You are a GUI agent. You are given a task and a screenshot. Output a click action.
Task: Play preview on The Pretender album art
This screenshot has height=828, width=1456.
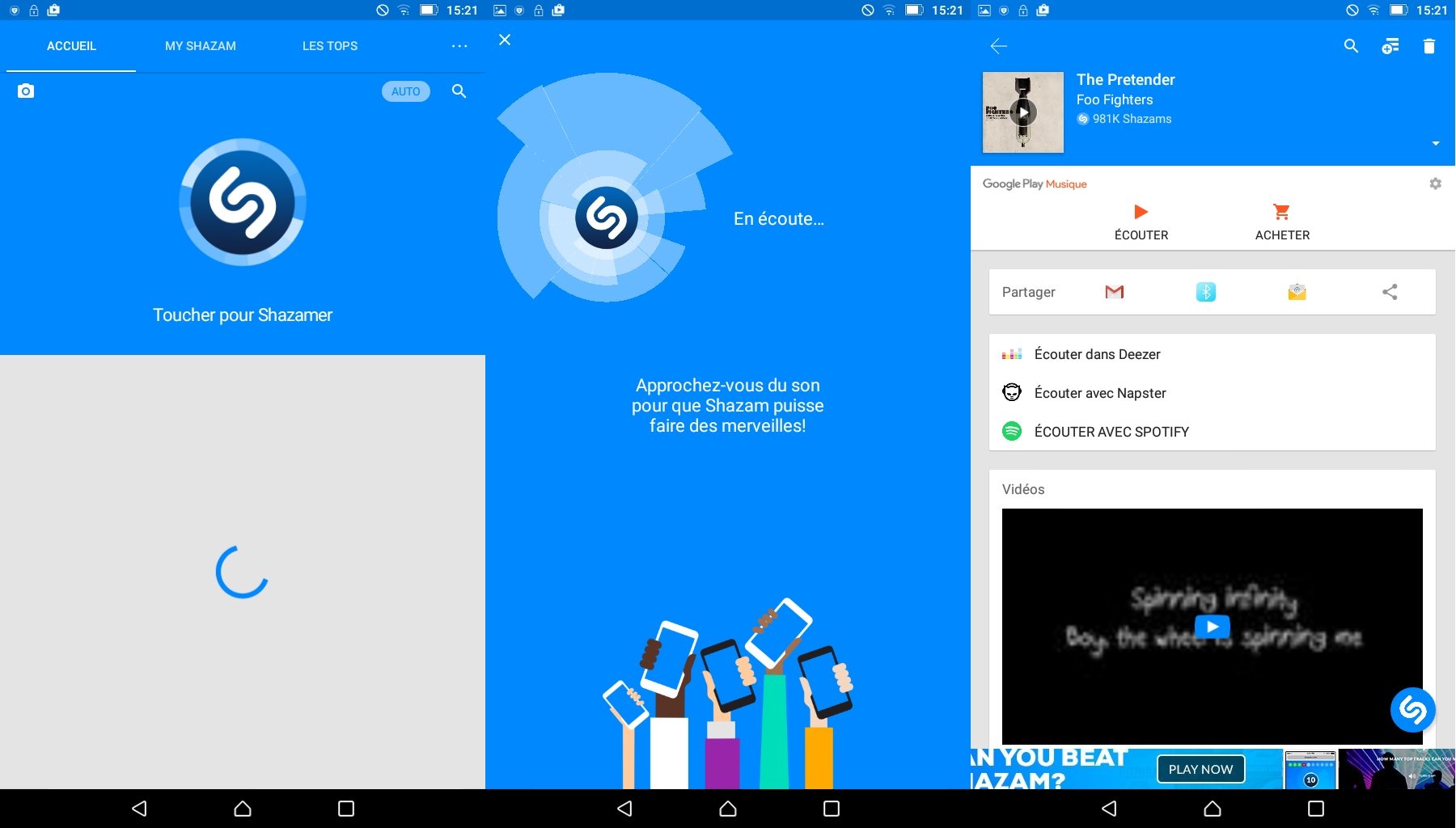pos(1023,112)
